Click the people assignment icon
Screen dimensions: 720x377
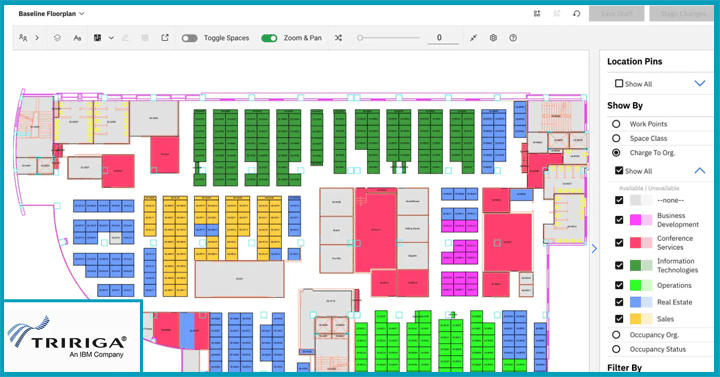click(23, 38)
